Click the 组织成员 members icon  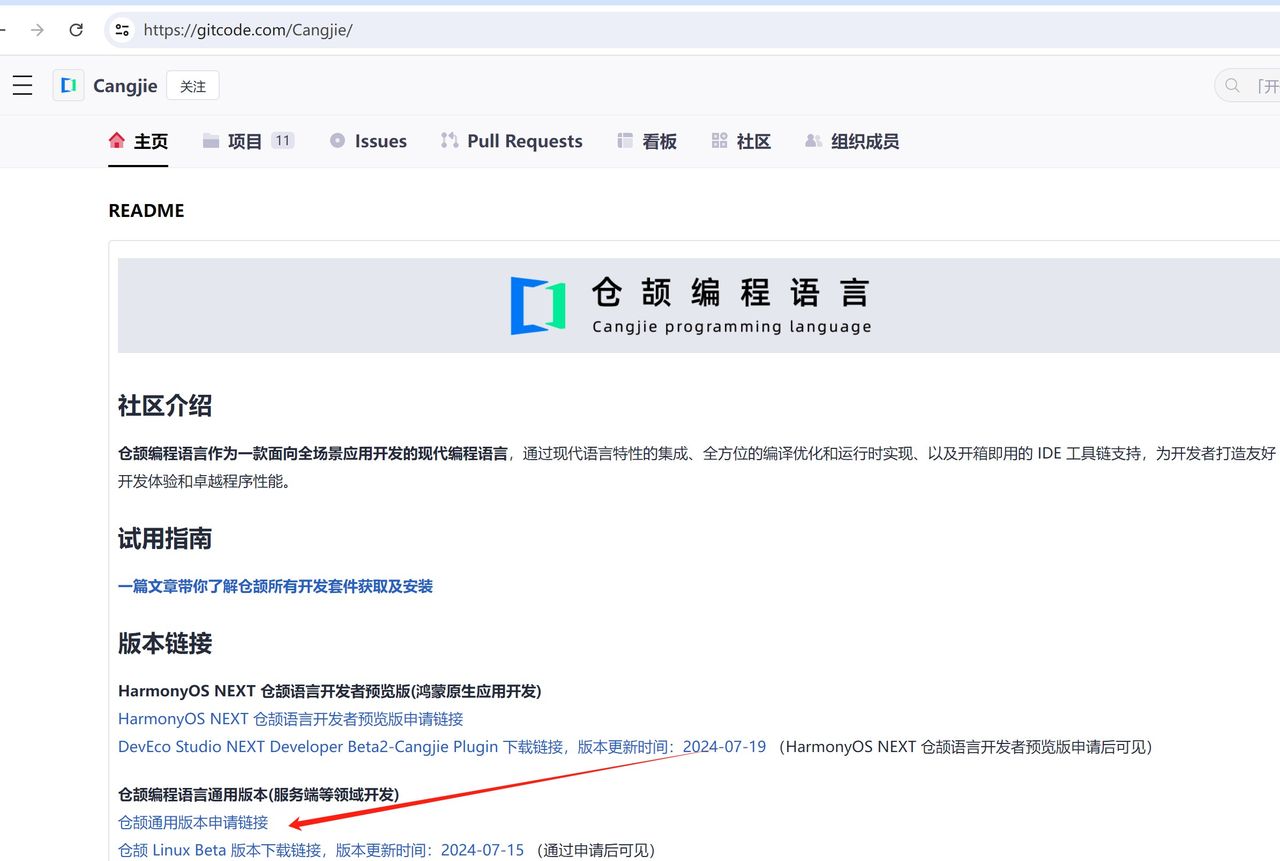(813, 140)
